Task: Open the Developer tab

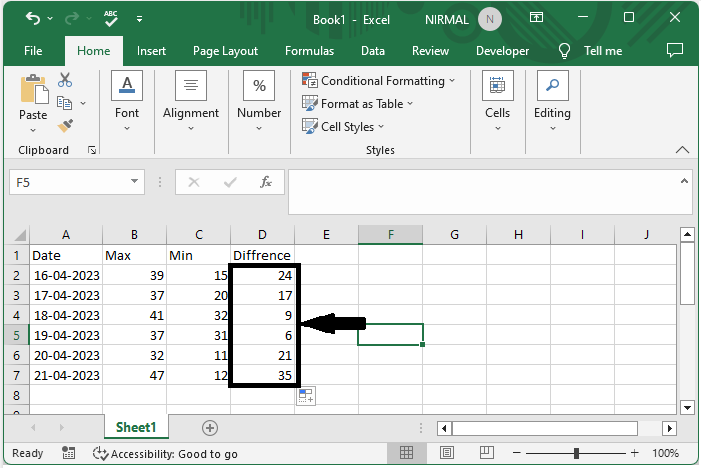Action: click(502, 51)
